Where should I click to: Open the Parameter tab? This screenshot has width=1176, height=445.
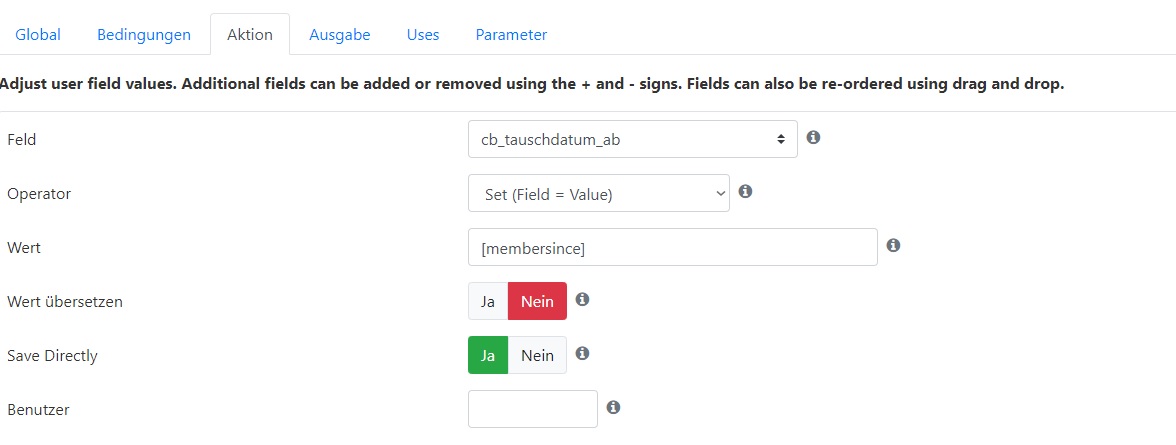click(x=512, y=35)
